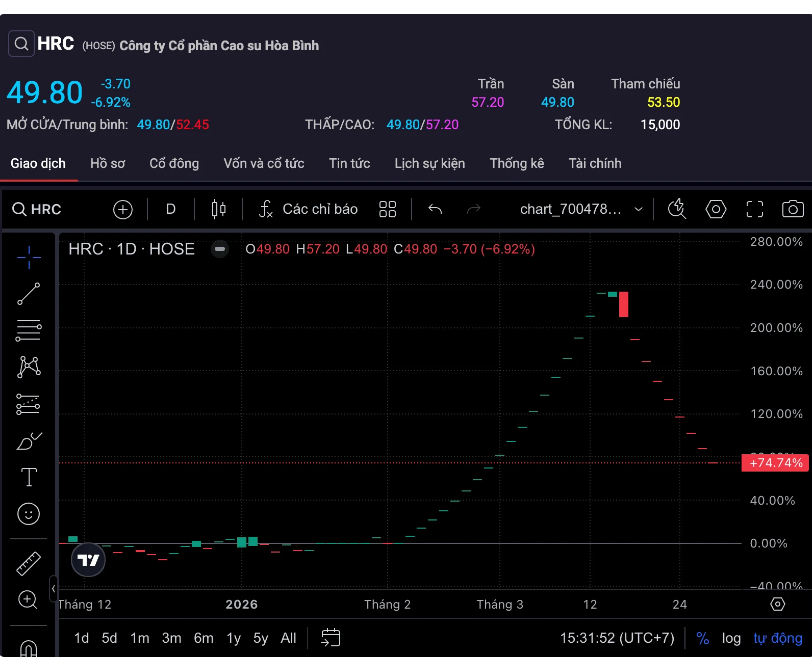Click the Sàn price value 49.80
This screenshot has height=663, width=812.
click(557, 102)
